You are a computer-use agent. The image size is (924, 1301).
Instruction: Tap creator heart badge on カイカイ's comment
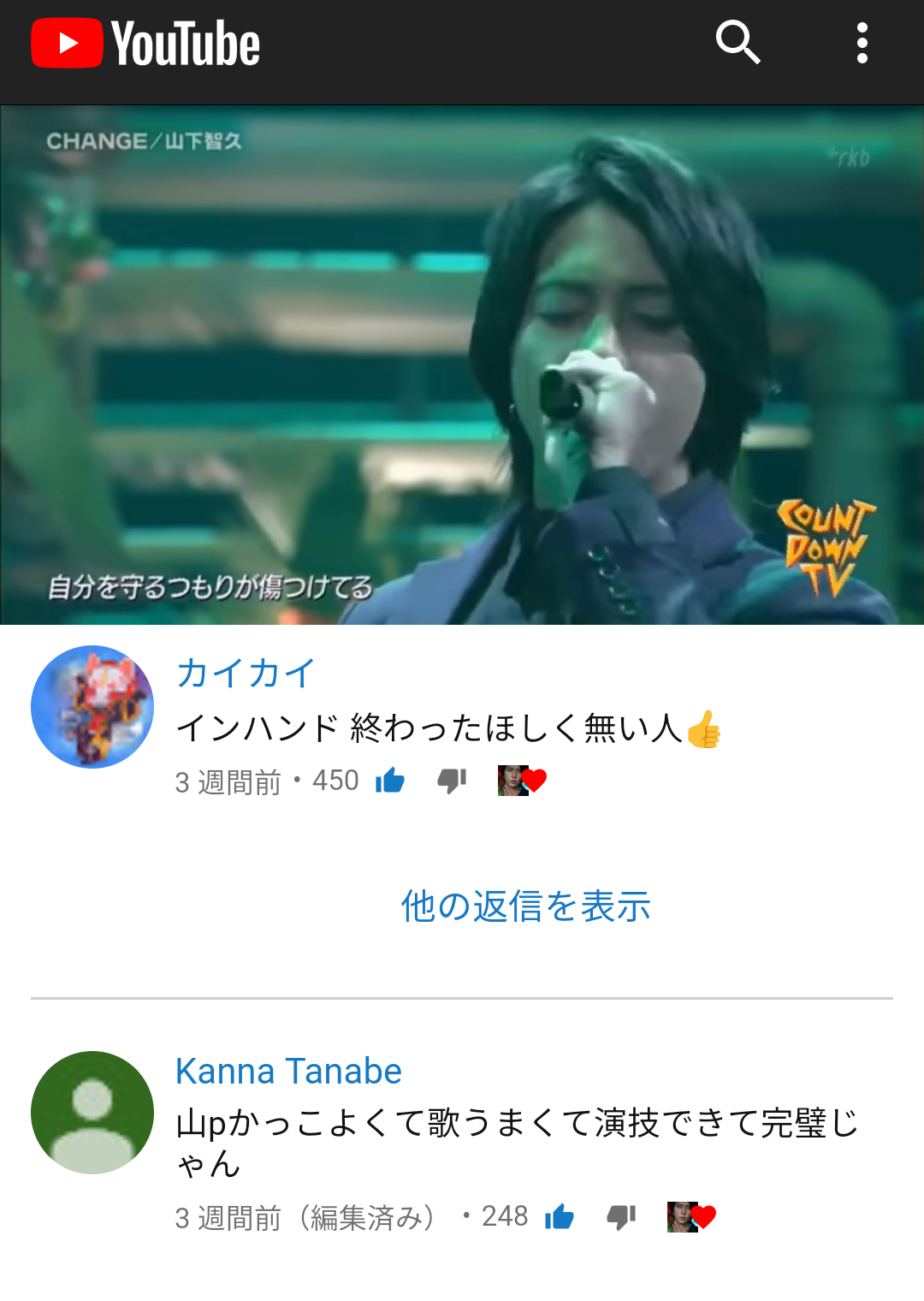pos(522,781)
